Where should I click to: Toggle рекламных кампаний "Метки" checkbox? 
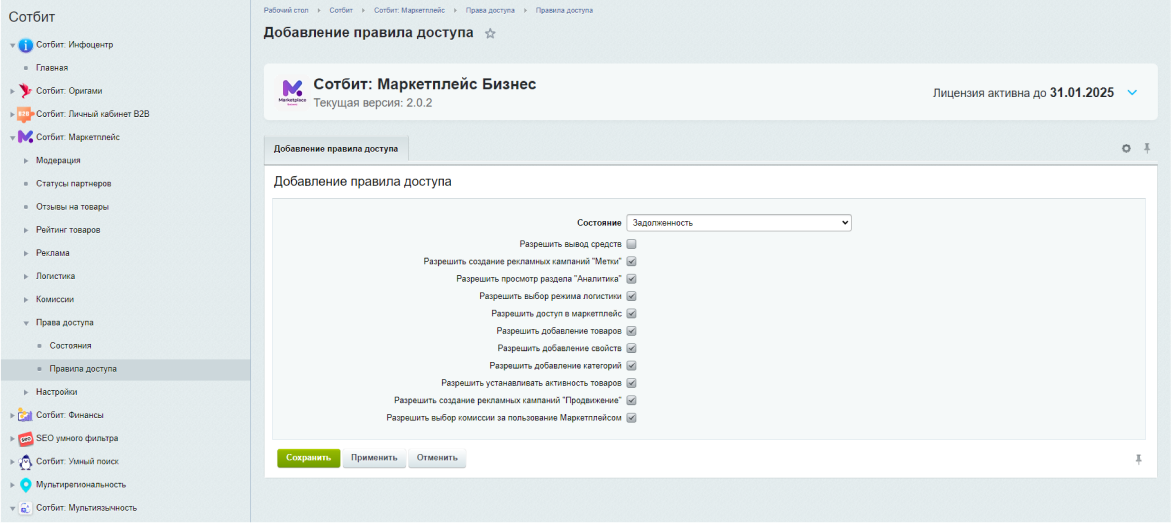(631, 262)
